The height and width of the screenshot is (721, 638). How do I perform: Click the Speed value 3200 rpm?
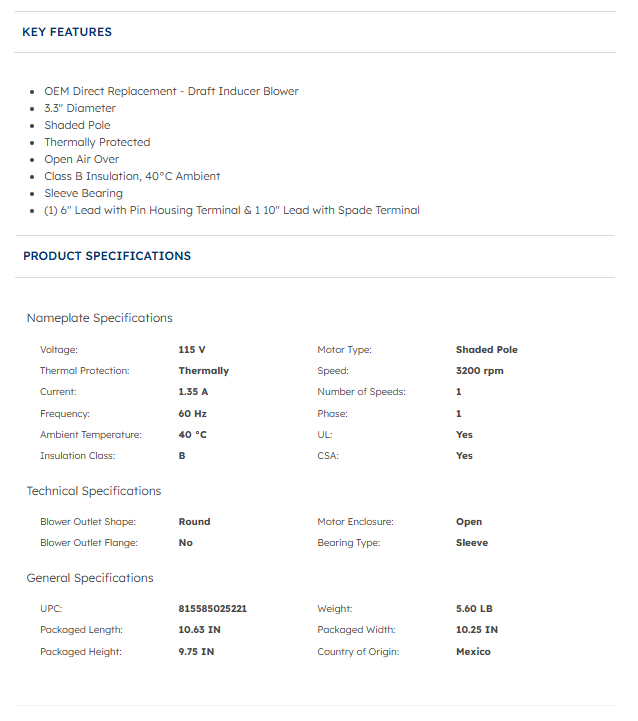[479, 371]
